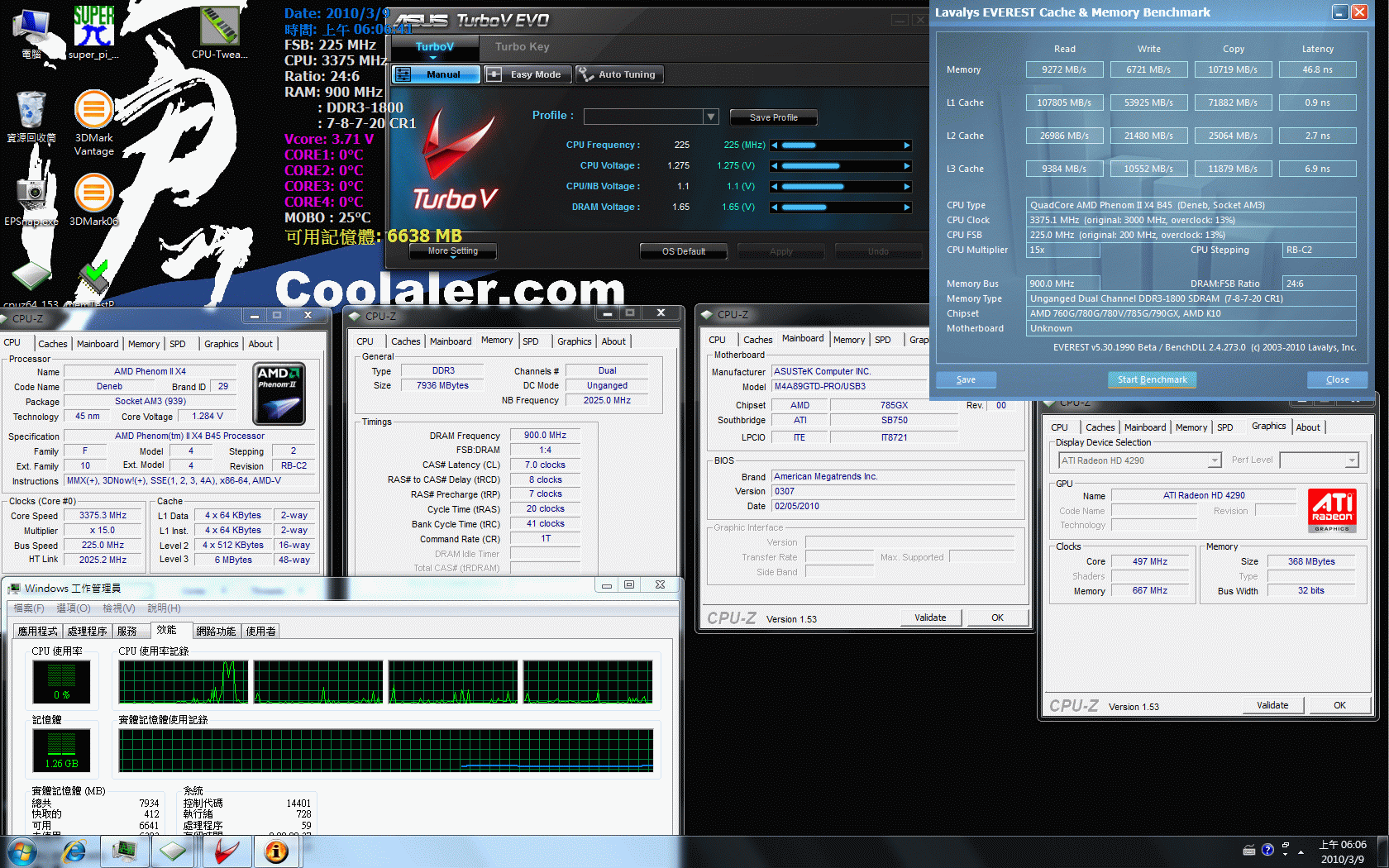Select Manual mode in TurboV
Viewport: 1389px width, 868px height.
[x=436, y=74]
